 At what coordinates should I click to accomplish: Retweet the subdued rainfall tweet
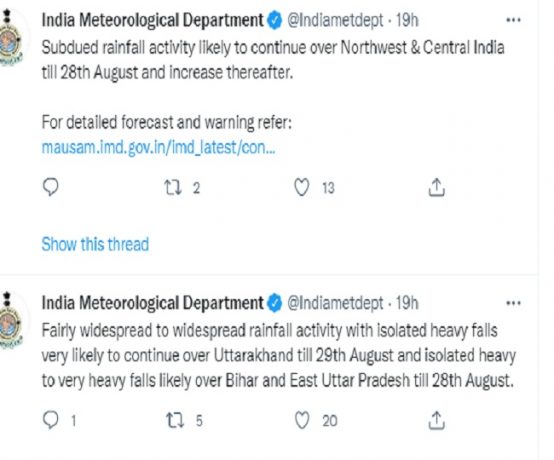pos(173,187)
